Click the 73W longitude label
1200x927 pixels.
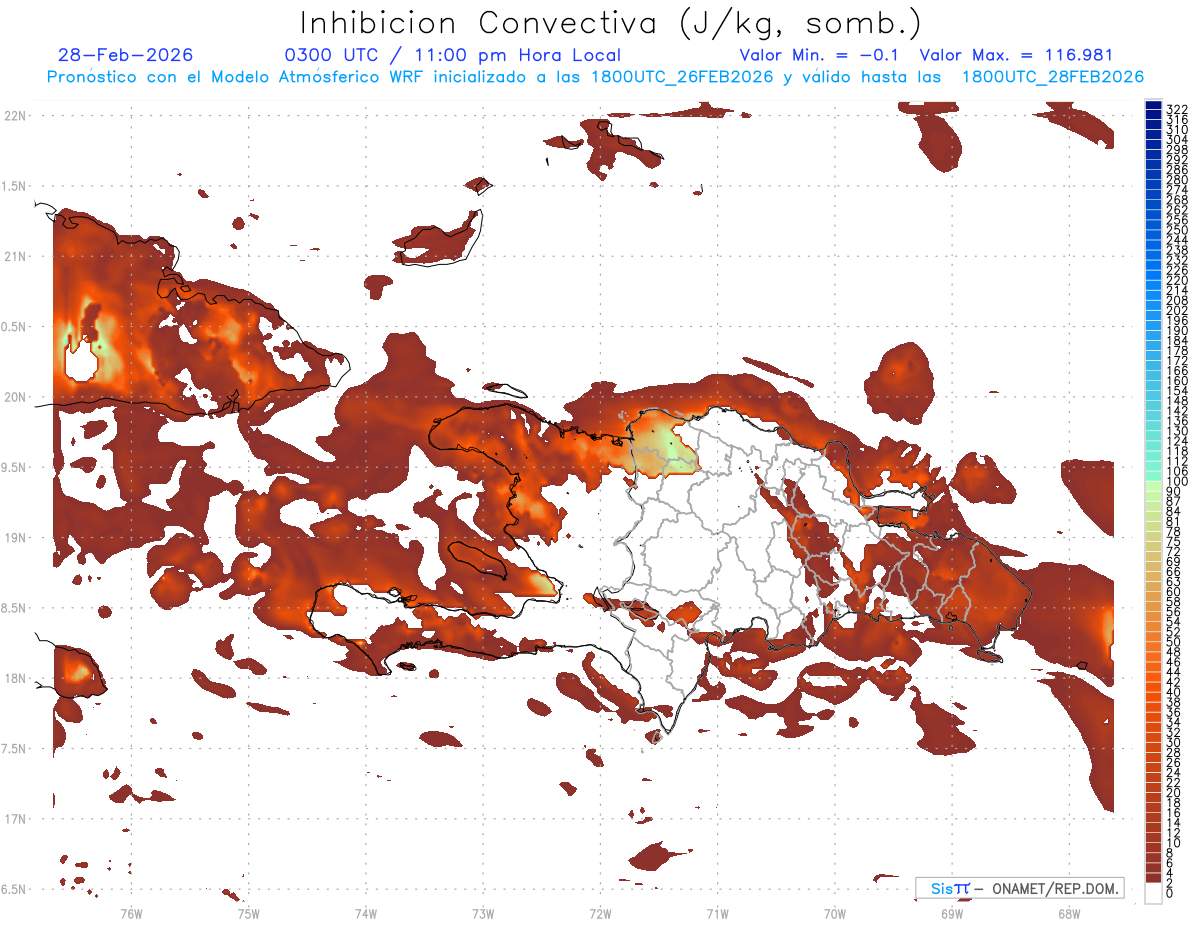[483, 913]
